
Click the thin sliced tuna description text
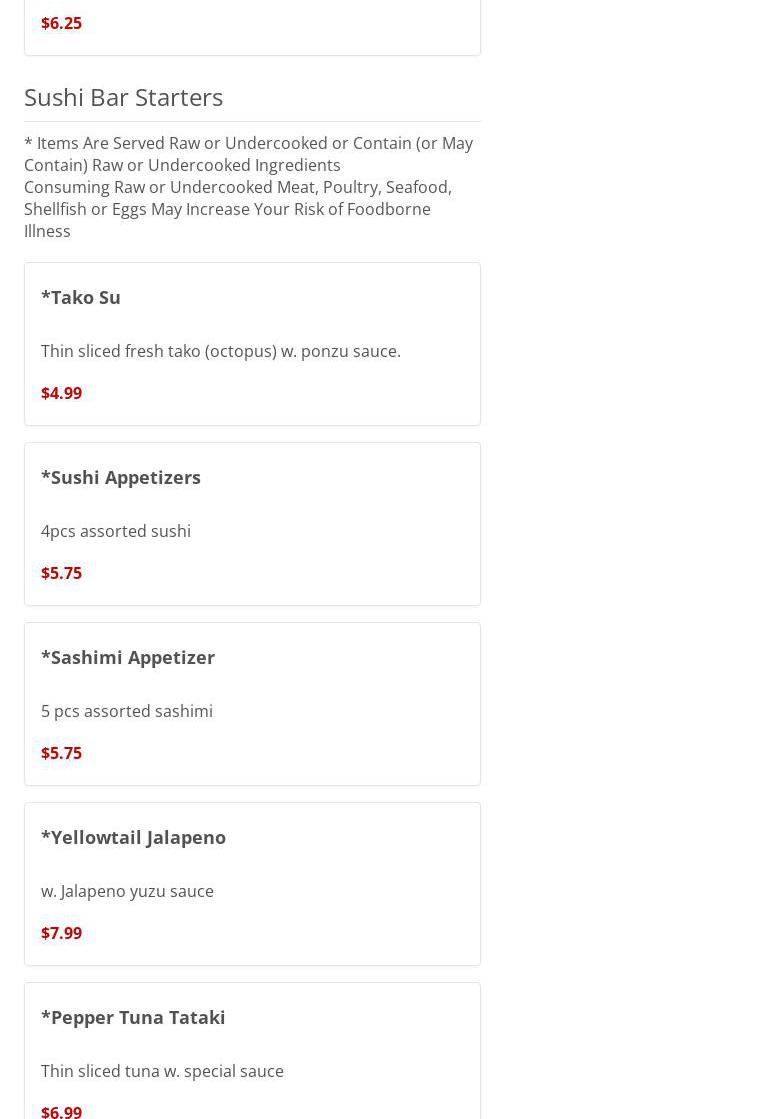(162, 1071)
